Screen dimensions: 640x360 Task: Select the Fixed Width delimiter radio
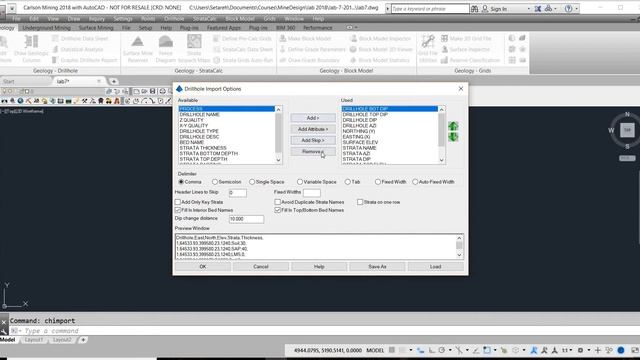(378, 182)
